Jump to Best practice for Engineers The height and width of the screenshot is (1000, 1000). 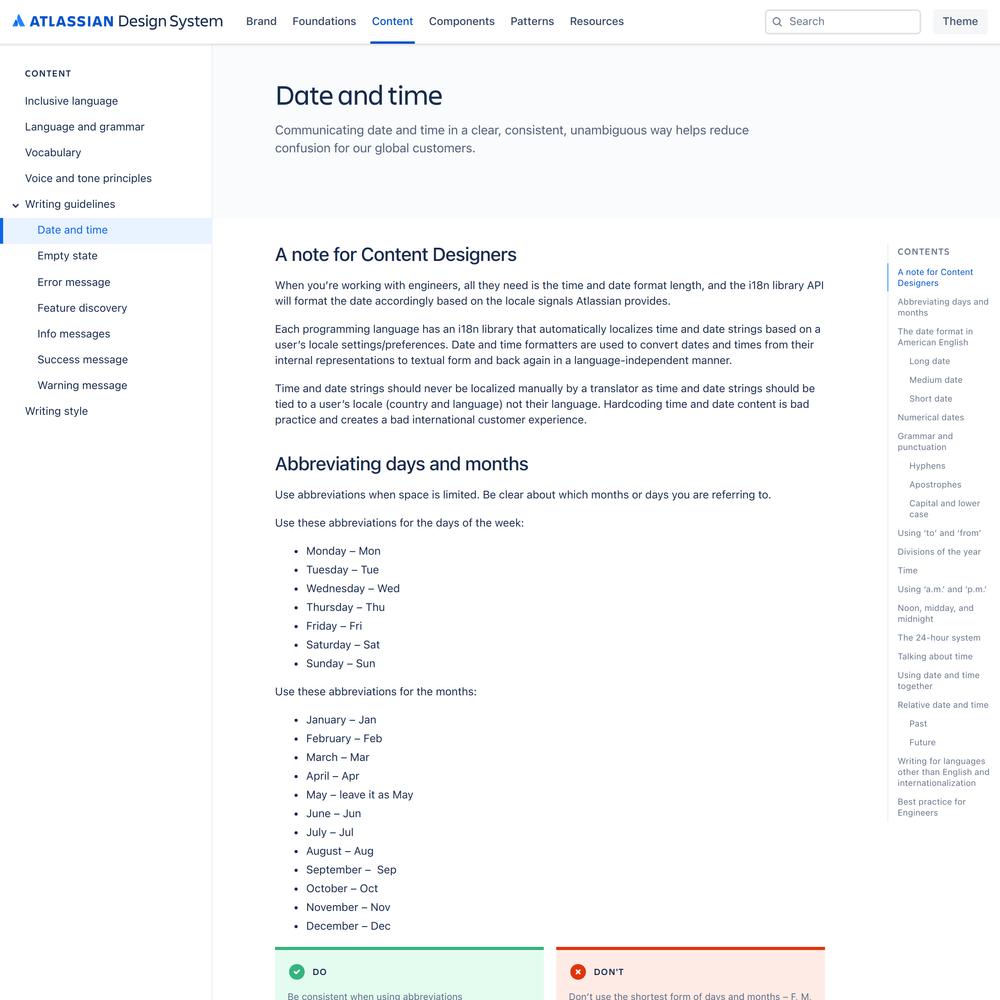click(x=931, y=807)
